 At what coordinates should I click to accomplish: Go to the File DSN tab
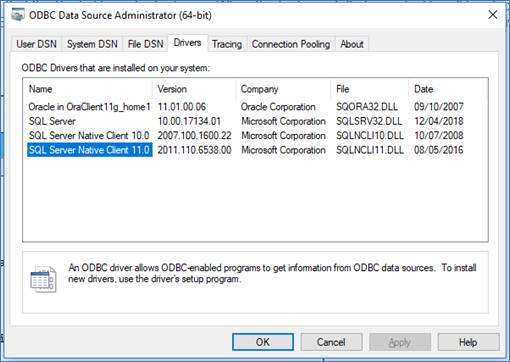(146, 44)
